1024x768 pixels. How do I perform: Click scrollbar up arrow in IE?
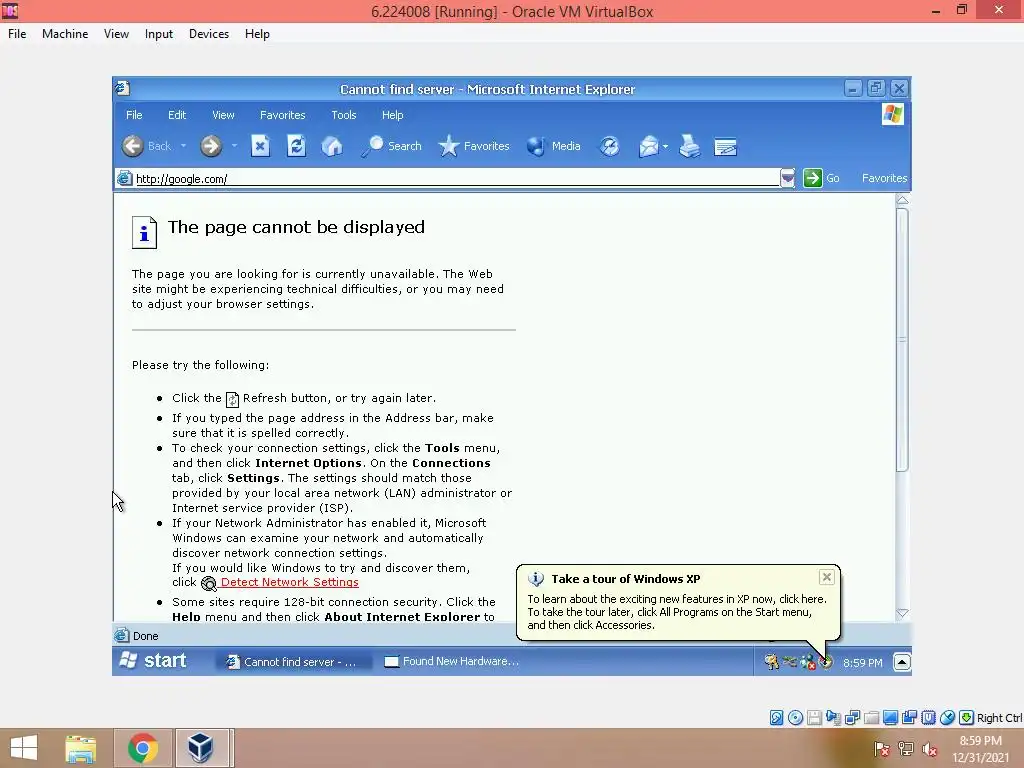coord(903,200)
